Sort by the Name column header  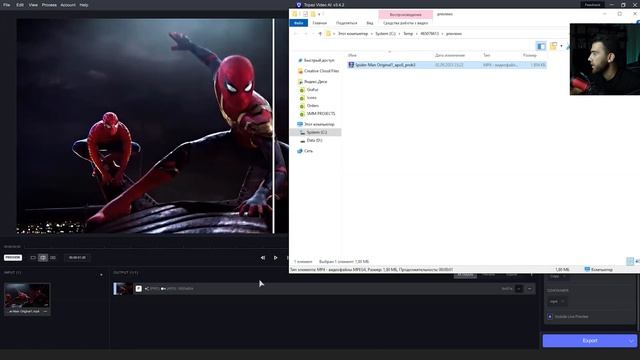(x=352, y=55)
